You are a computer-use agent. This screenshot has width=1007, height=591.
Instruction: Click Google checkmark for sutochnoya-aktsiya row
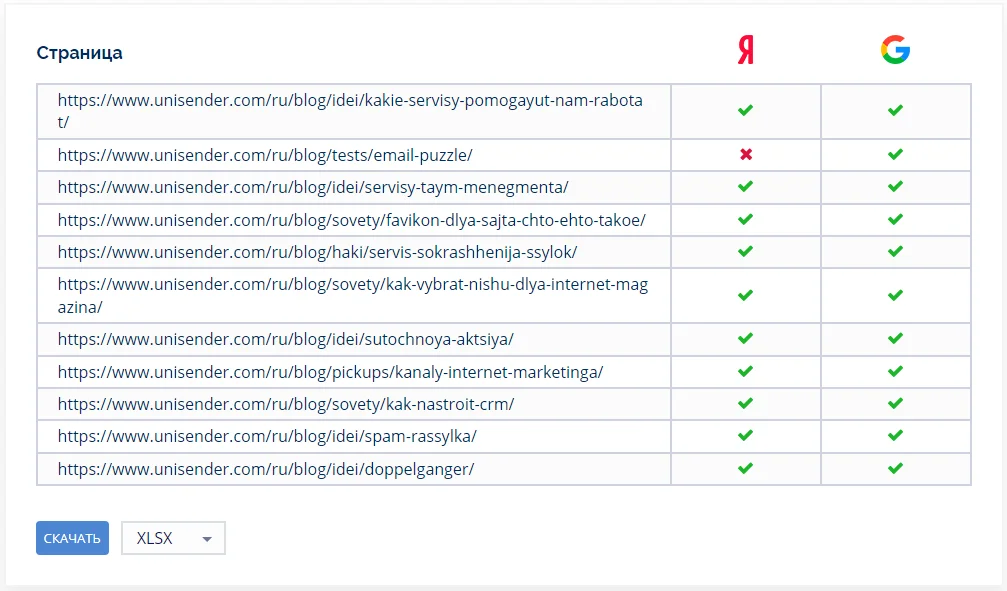click(x=895, y=339)
